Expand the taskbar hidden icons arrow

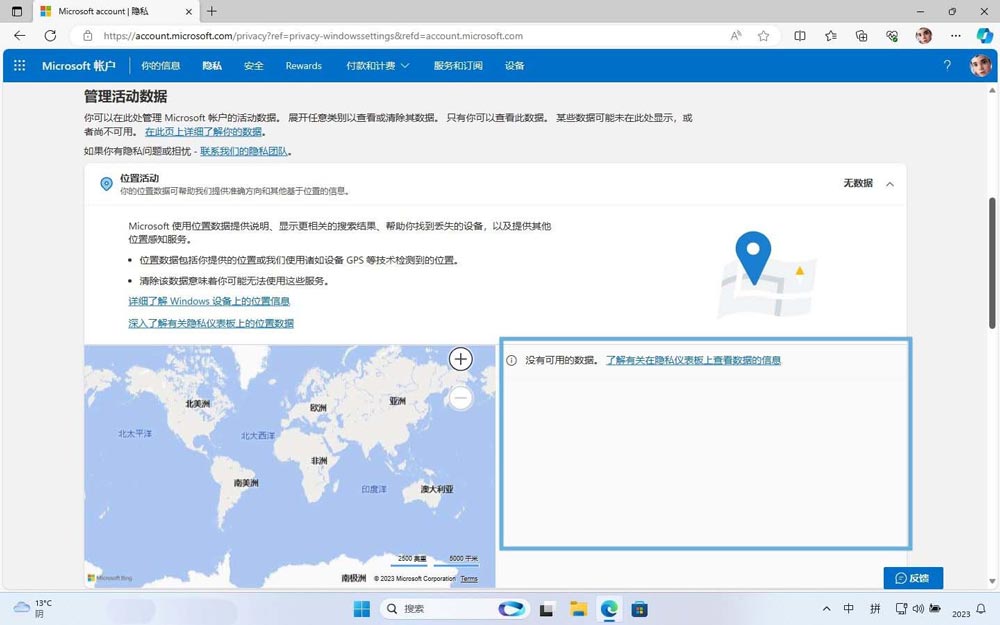[x=826, y=608]
